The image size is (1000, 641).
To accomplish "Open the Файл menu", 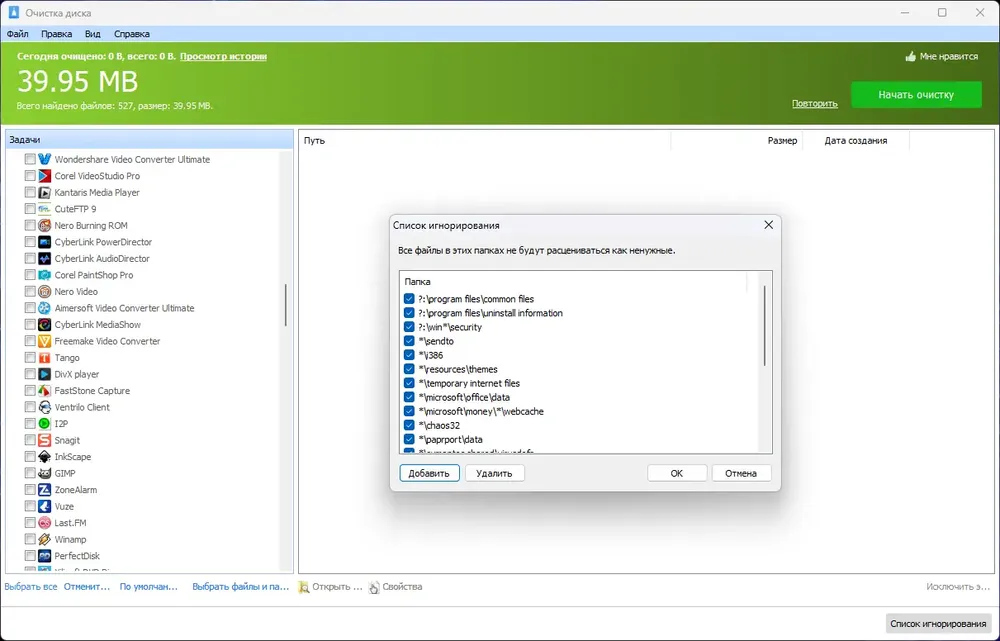I will click(x=17, y=34).
